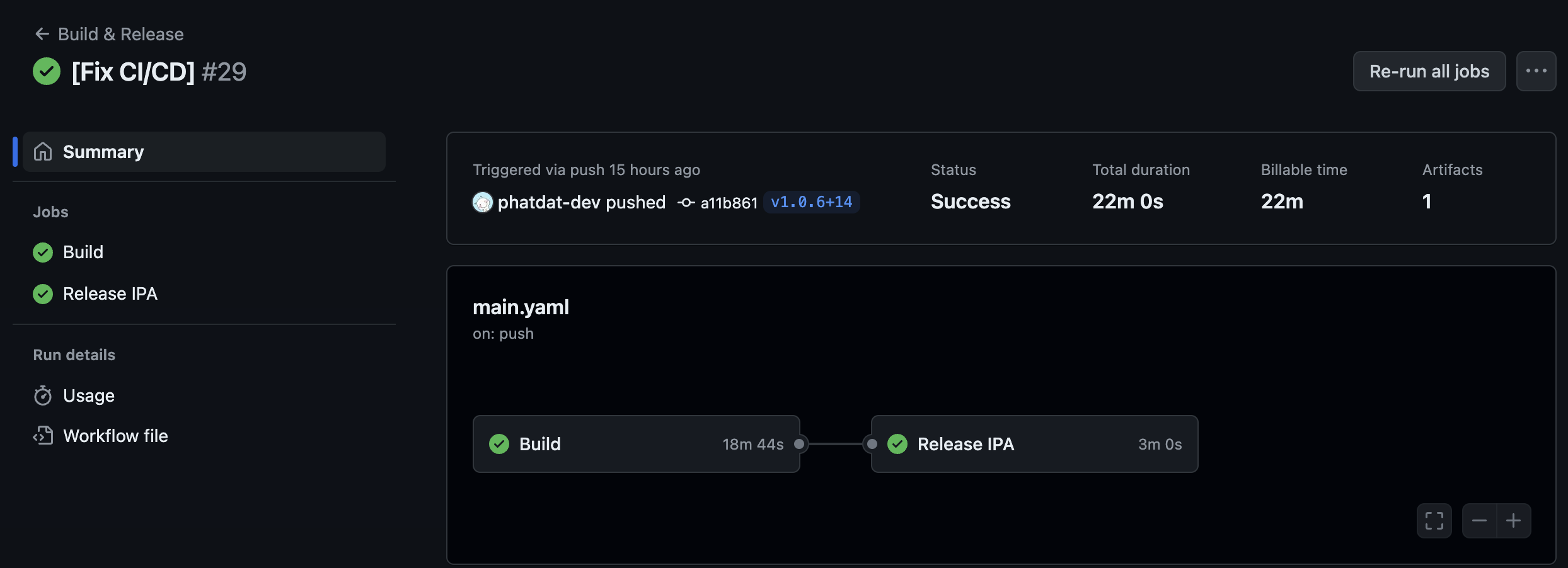The width and height of the screenshot is (1568, 568).
Task: Open the a11b861 commit link
Action: (x=729, y=203)
